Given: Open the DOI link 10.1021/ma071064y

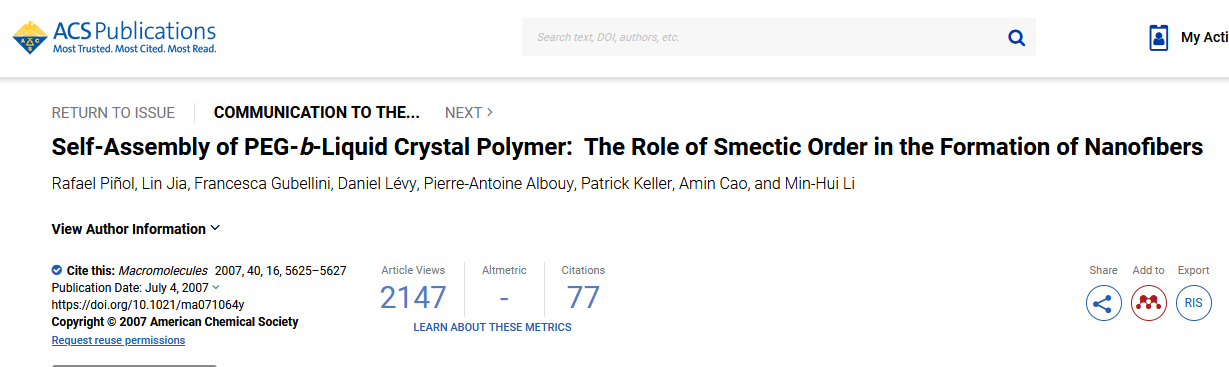Looking at the screenshot, I should pos(148,304).
